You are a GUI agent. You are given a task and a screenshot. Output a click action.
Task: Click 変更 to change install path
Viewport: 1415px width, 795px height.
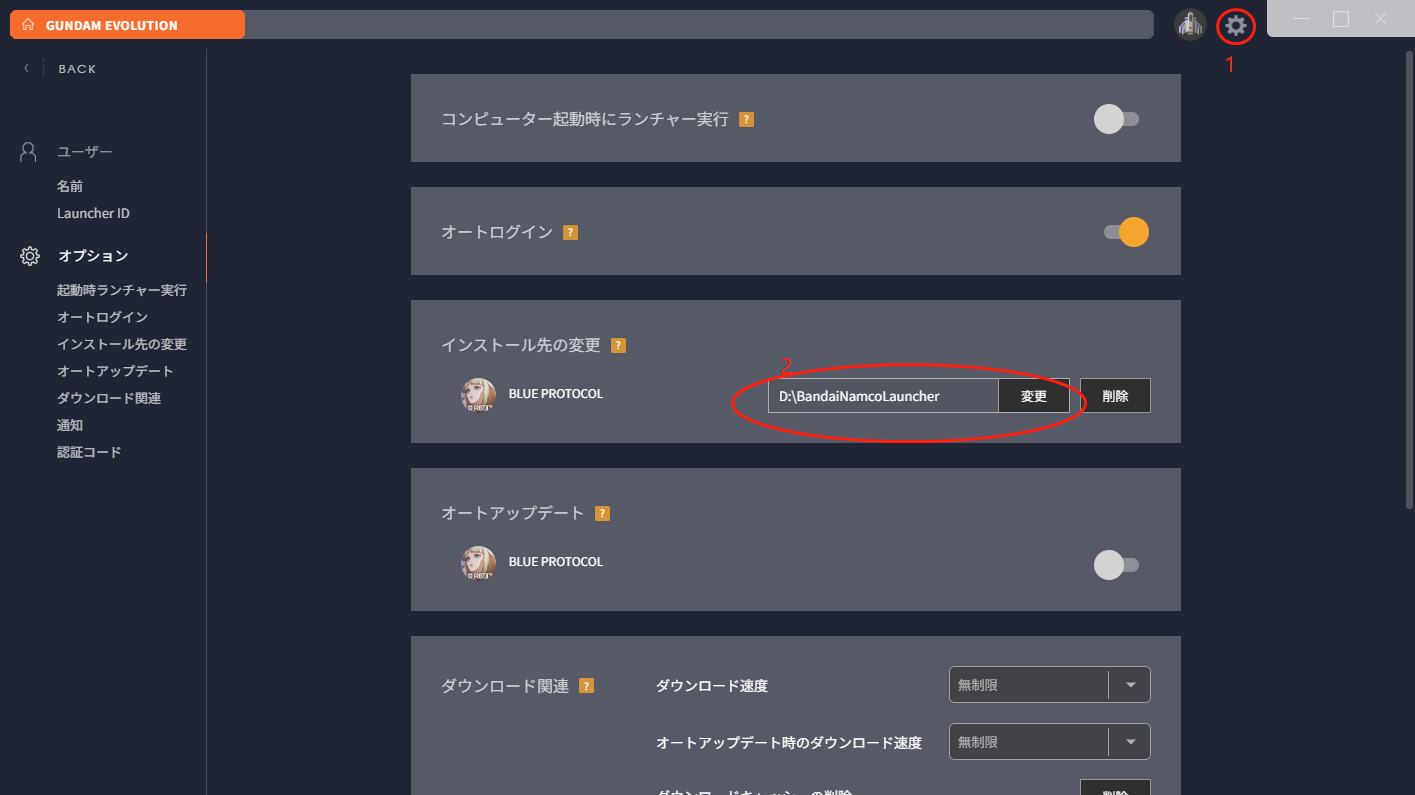pos(1034,396)
